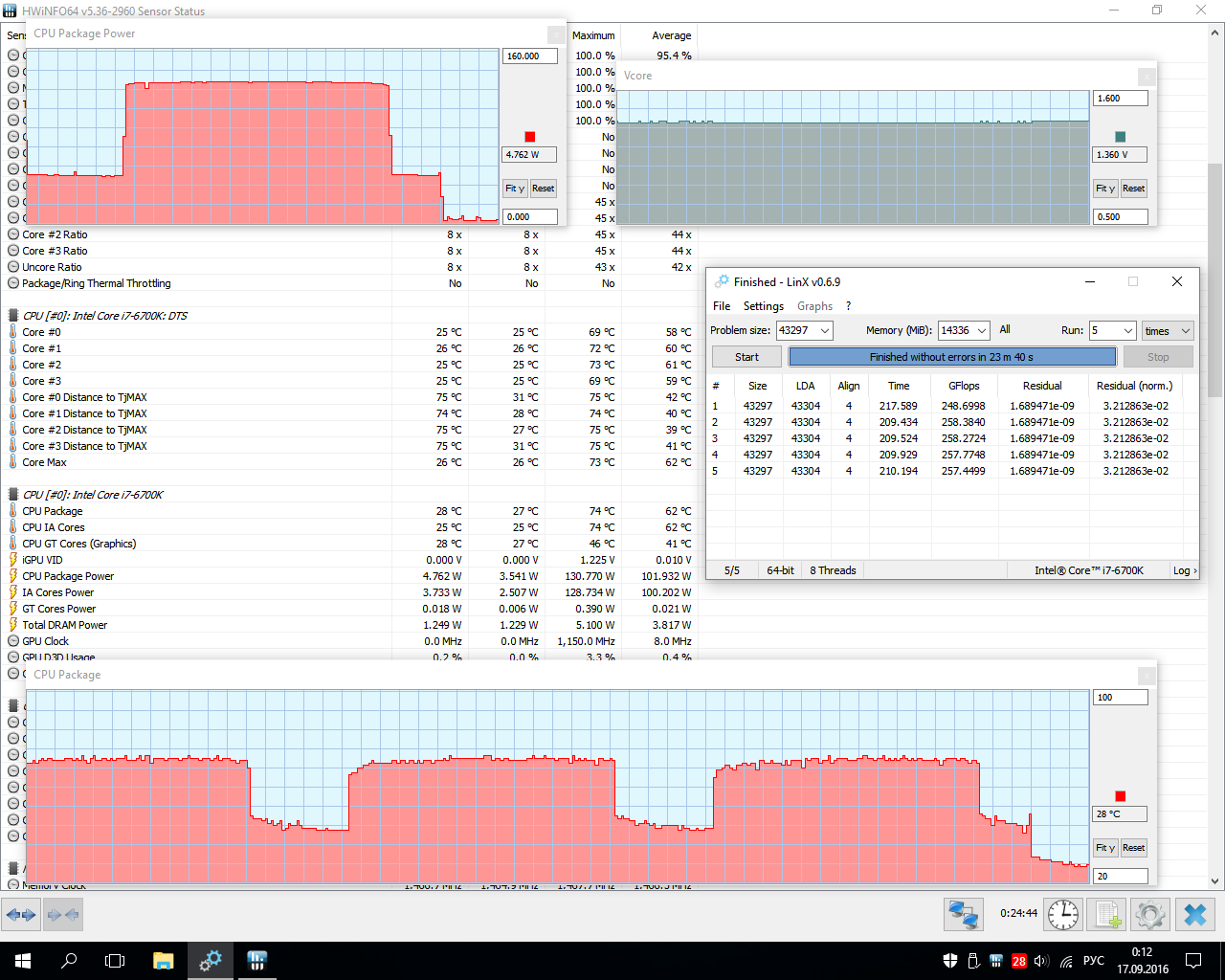
Task: Open the notification center icon
Action: click(1193, 961)
